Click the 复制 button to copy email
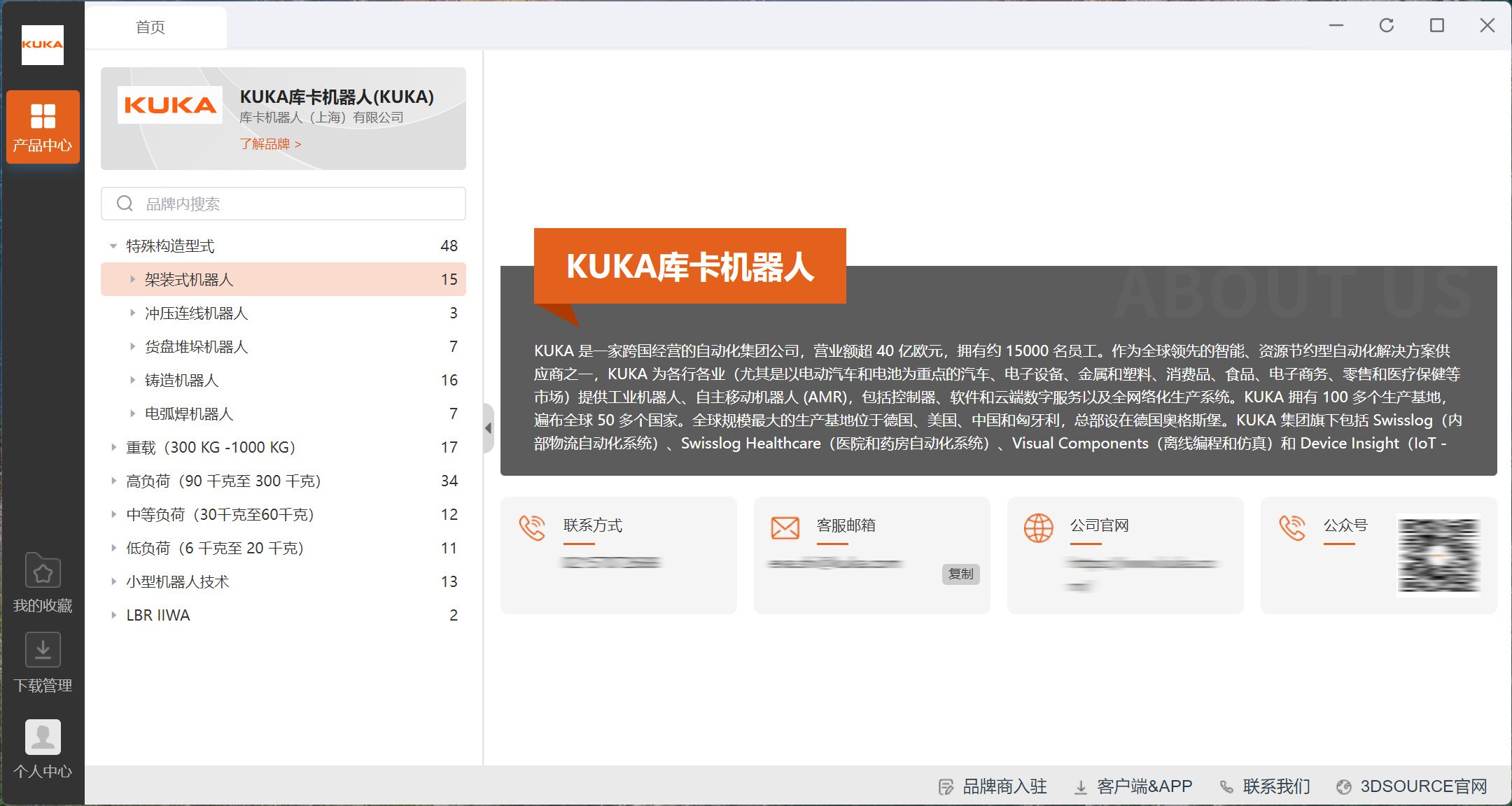1512x806 pixels. pos(960,574)
